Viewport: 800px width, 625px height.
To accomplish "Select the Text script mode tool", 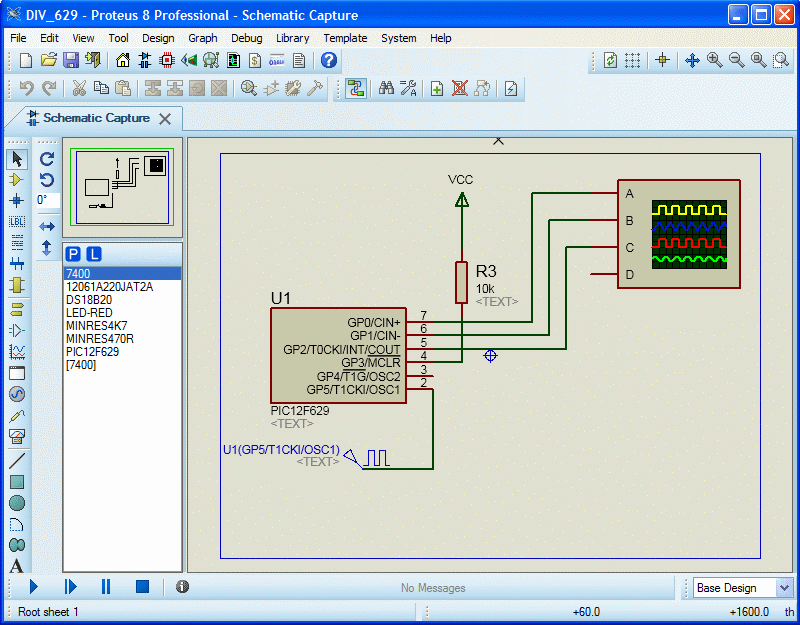I will point(17,242).
